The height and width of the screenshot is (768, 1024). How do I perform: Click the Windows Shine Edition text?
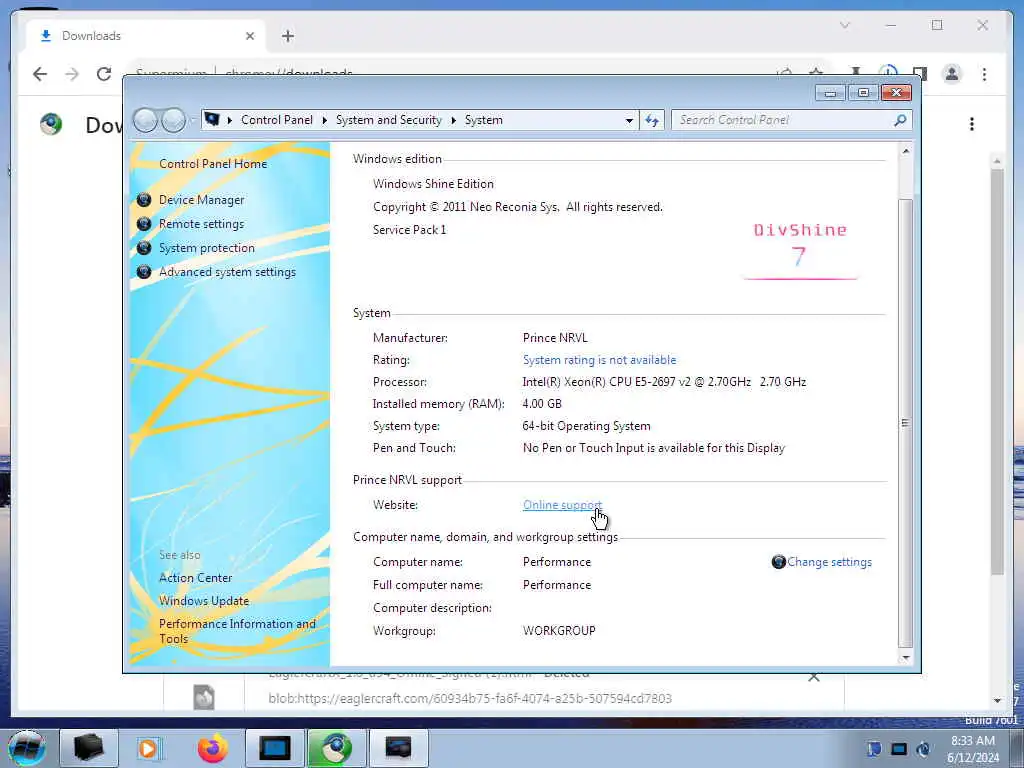(433, 184)
